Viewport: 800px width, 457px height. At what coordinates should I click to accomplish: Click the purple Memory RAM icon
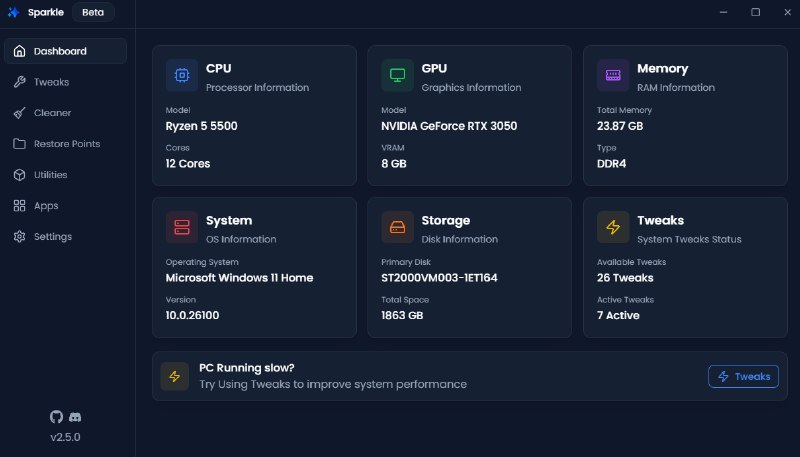tap(613, 75)
